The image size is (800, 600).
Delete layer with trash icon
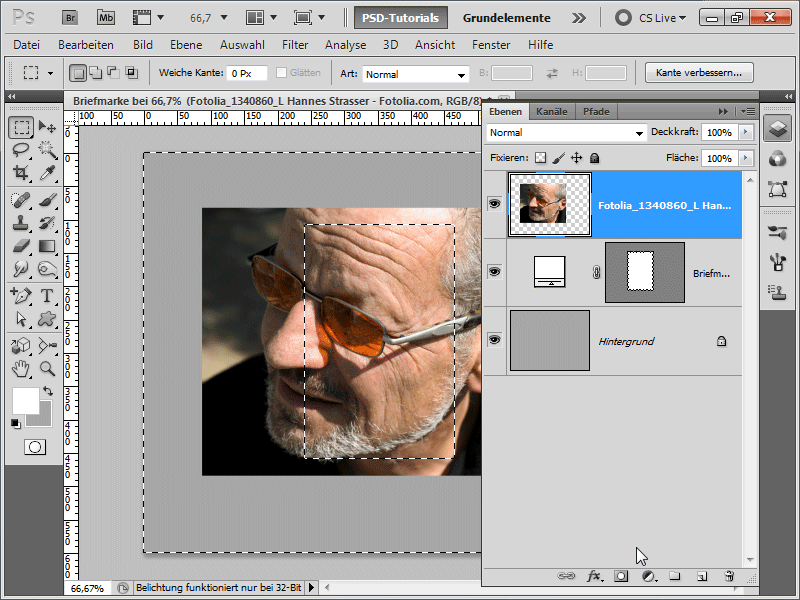coord(729,577)
